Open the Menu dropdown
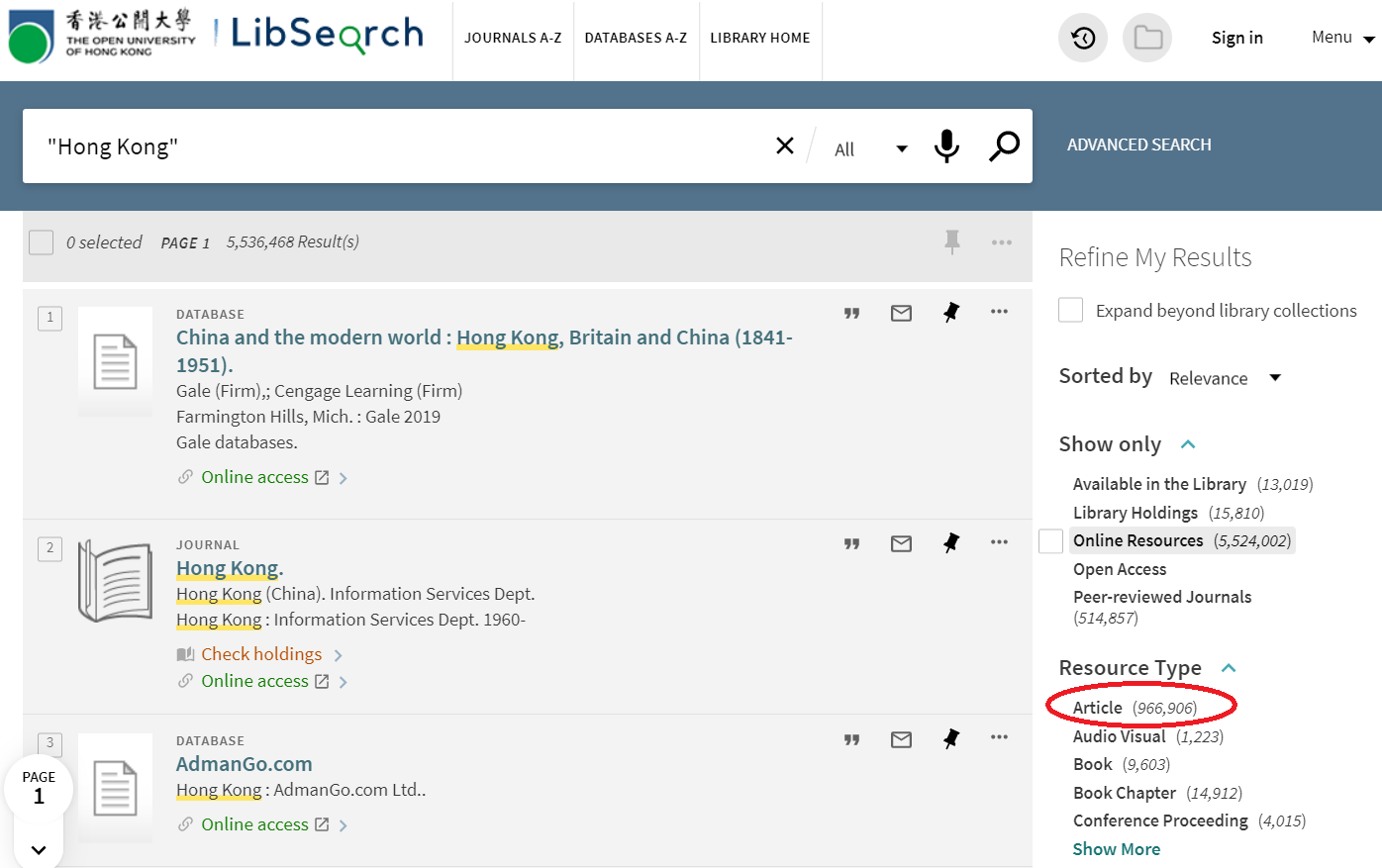 1343,38
